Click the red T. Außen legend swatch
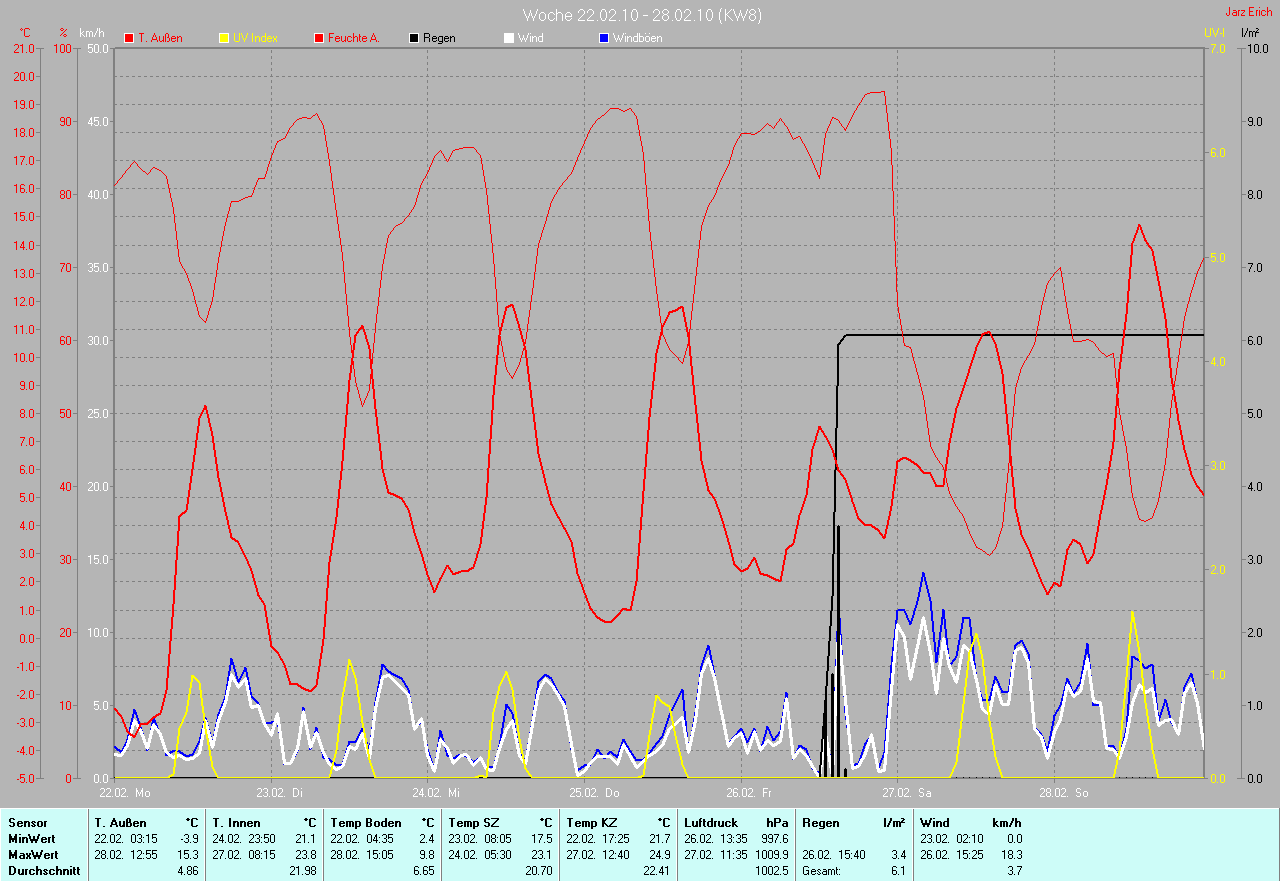The height and width of the screenshot is (881, 1280). coord(129,38)
